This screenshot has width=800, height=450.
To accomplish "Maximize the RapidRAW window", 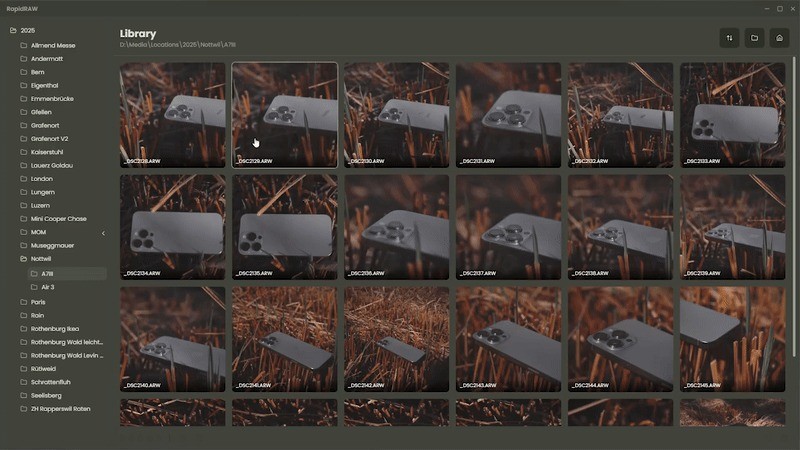I will (779, 8).
